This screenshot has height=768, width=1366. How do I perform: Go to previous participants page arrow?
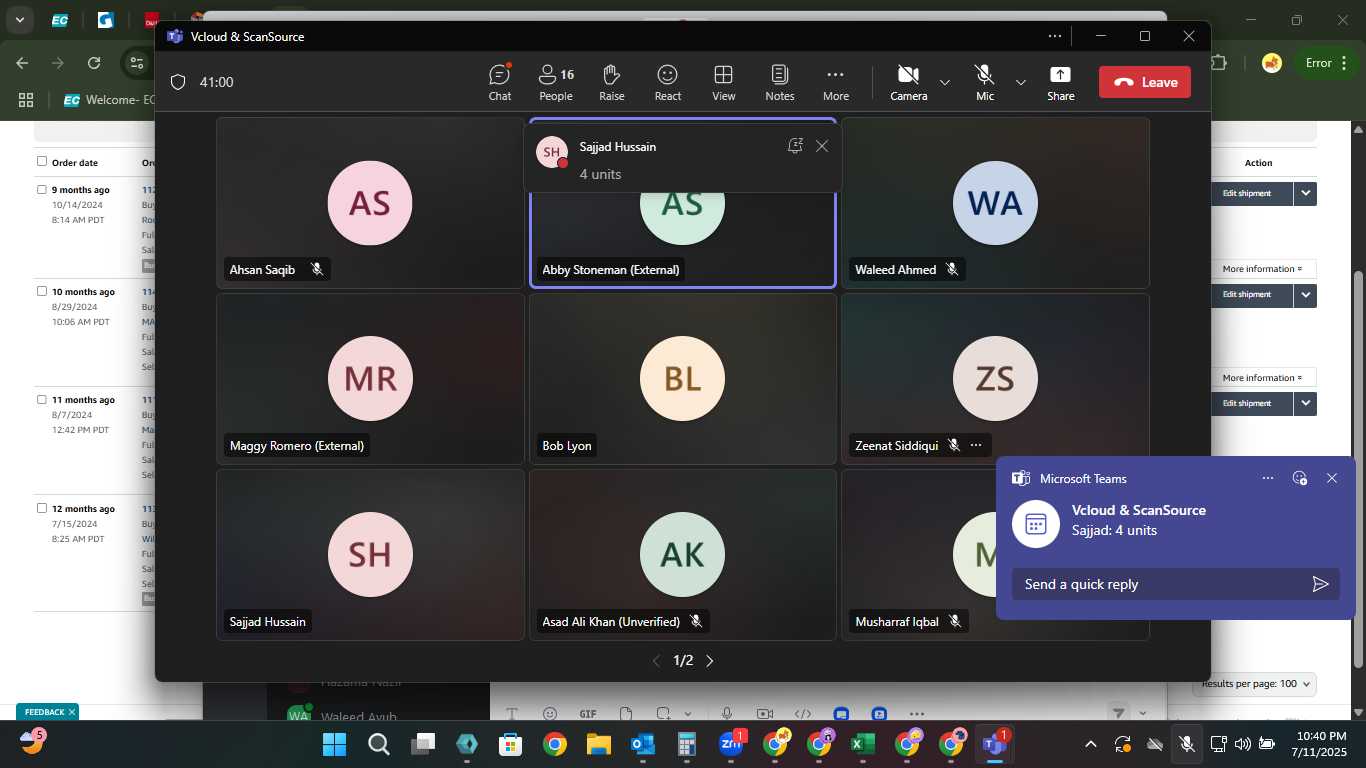(x=656, y=661)
